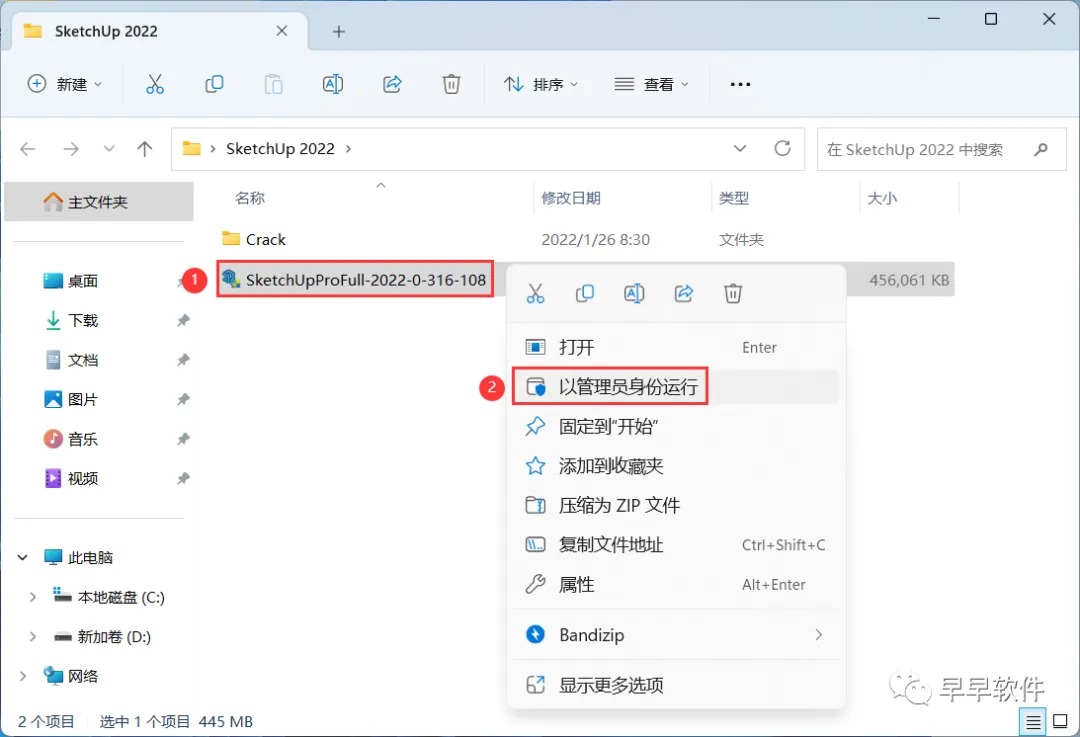Viewport: 1080px width, 737px height.
Task: Select 以管理员身份运行 in context menu
Action: tap(676, 386)
